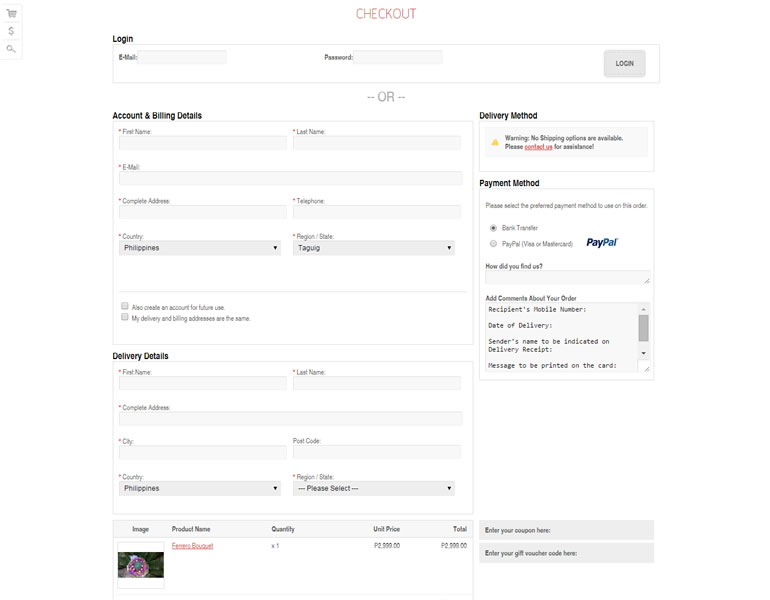Expand delivery Region '--- Please Select ---' dropdown
This screenshot has height=600, width=770.
tap(373, 489)
